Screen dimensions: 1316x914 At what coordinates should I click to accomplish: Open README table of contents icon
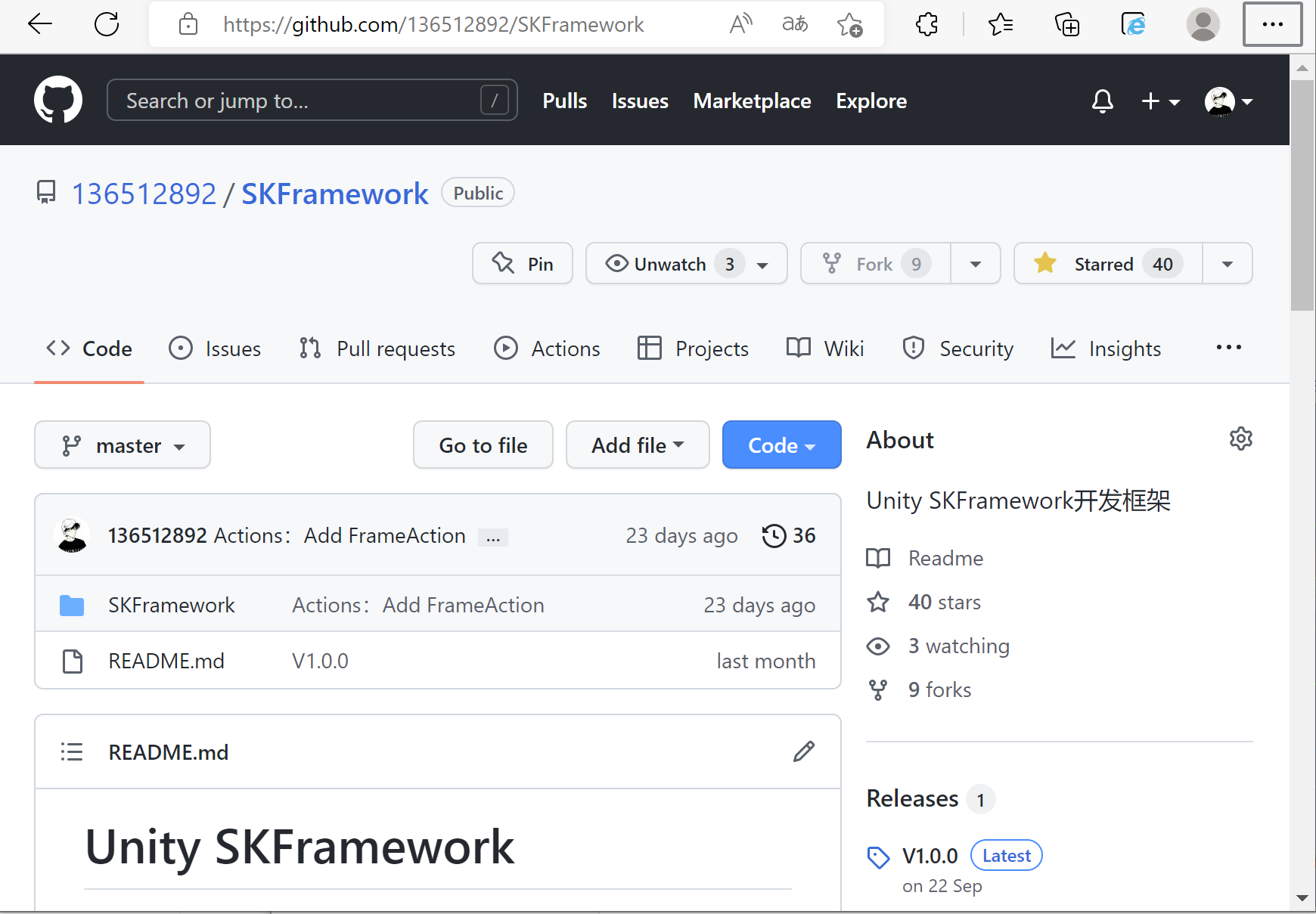point(72,752)
